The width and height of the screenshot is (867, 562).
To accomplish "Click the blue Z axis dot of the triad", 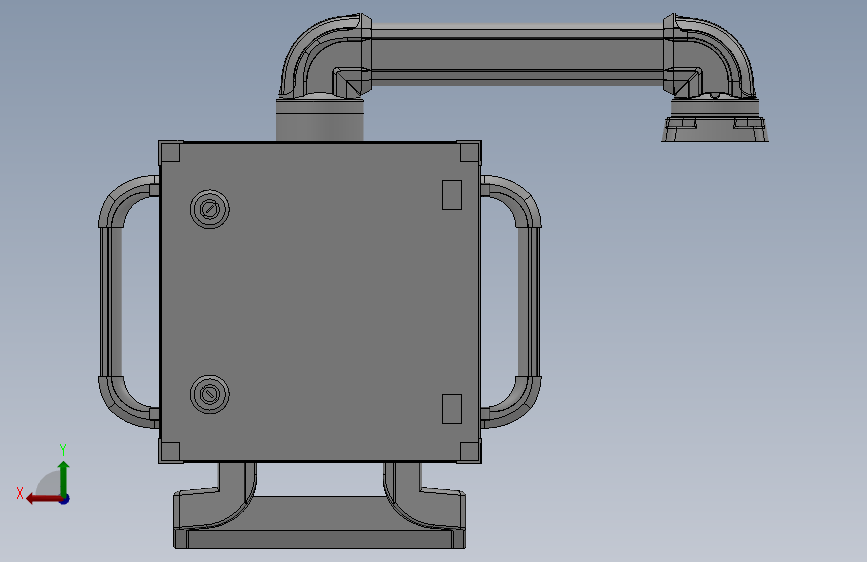I will coord(65,499).
